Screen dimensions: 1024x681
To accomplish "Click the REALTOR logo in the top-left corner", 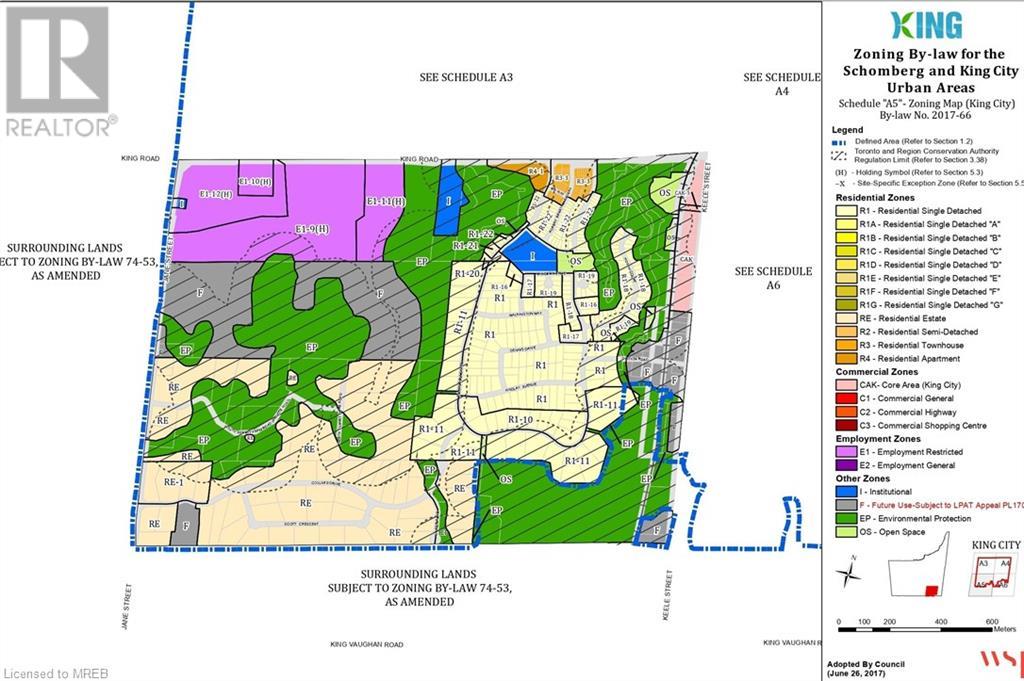I will coord(58,71).
